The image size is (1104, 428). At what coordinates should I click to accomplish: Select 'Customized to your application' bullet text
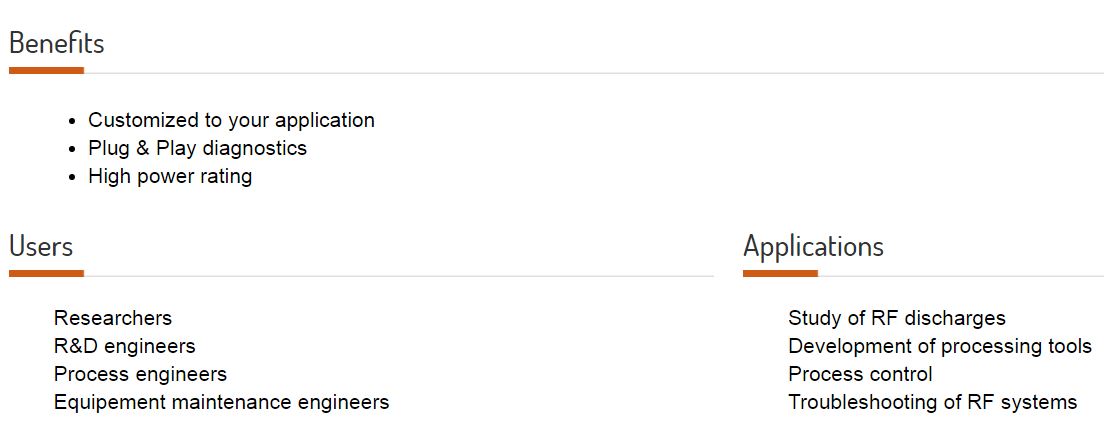231,120
